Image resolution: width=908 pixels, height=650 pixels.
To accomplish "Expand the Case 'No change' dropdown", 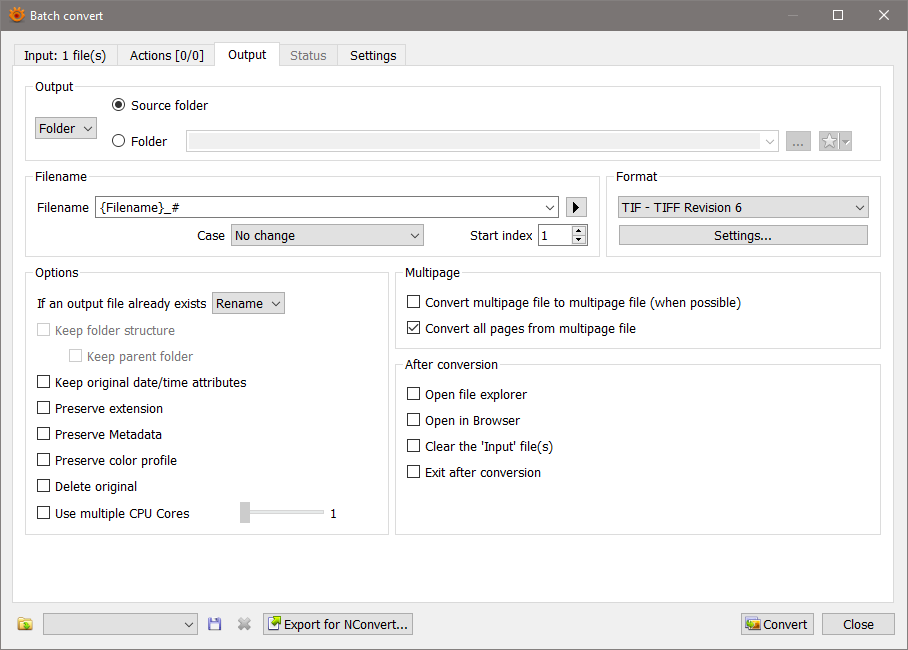I will [327, 235].
